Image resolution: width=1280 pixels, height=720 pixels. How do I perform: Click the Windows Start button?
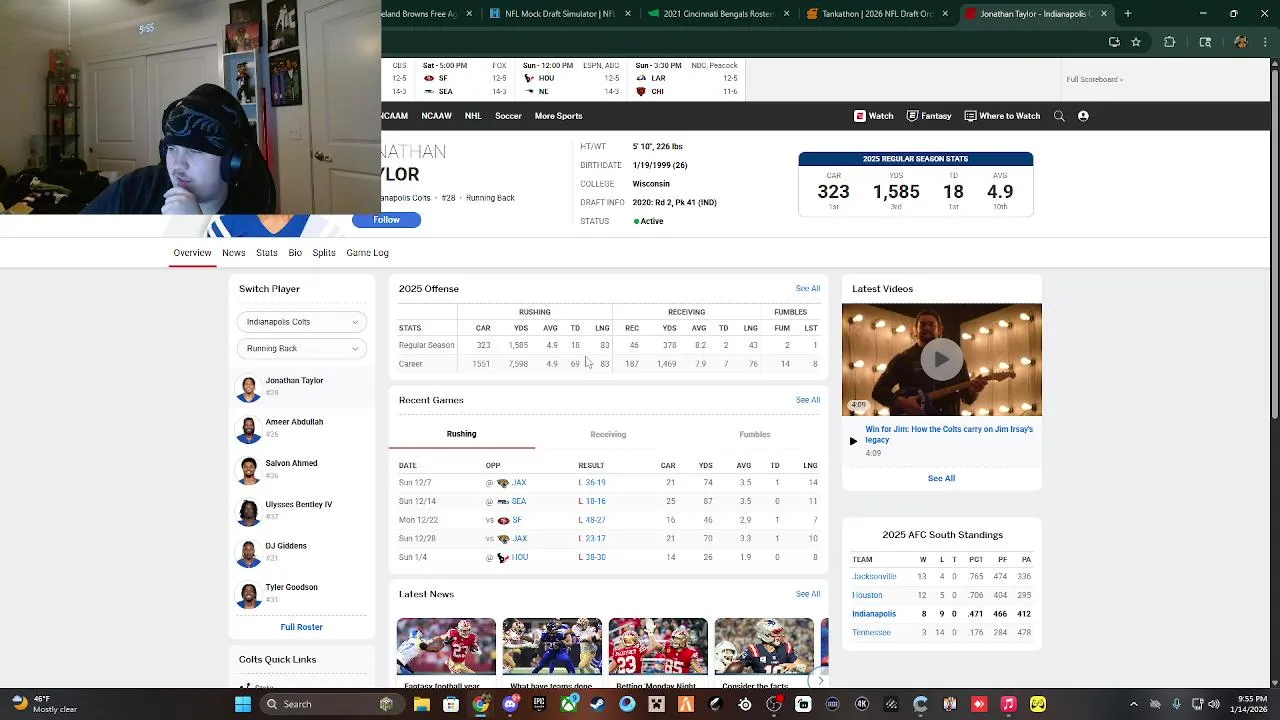243,704
